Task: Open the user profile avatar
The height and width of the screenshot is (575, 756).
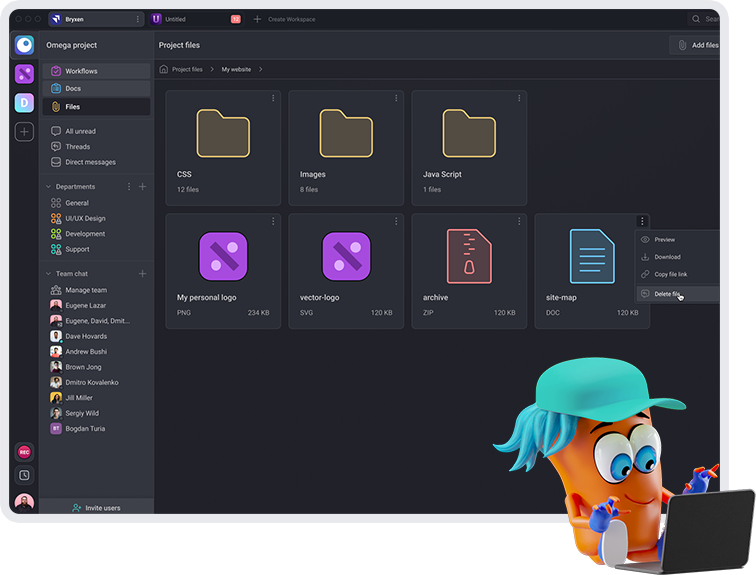Action: (24, 502)
